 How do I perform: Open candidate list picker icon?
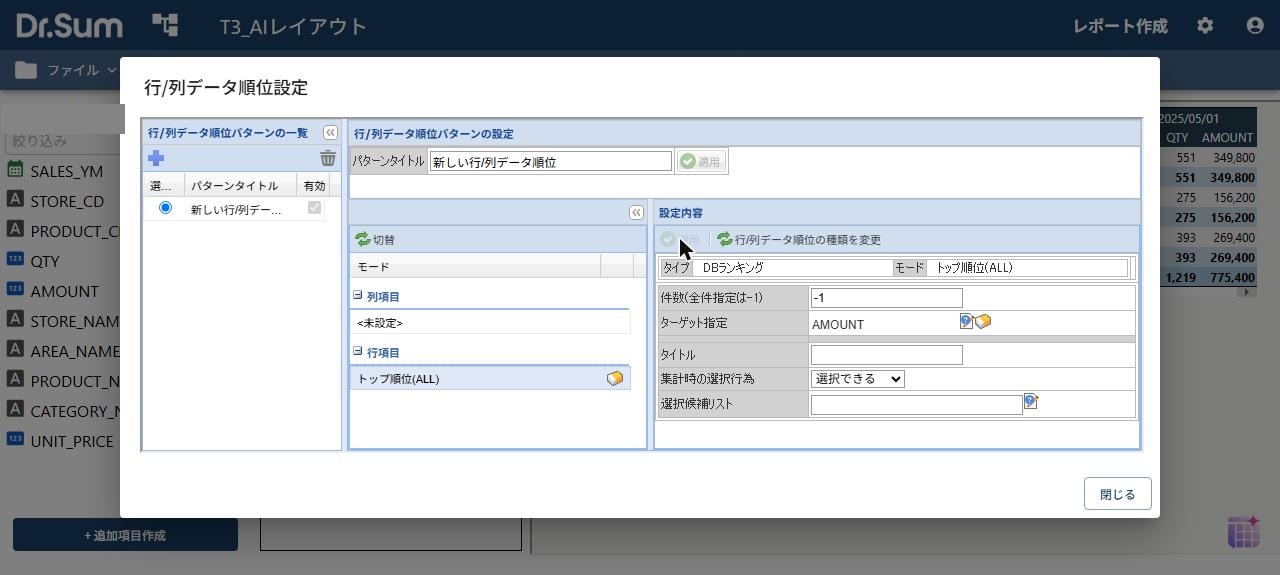click(1031, 402)
